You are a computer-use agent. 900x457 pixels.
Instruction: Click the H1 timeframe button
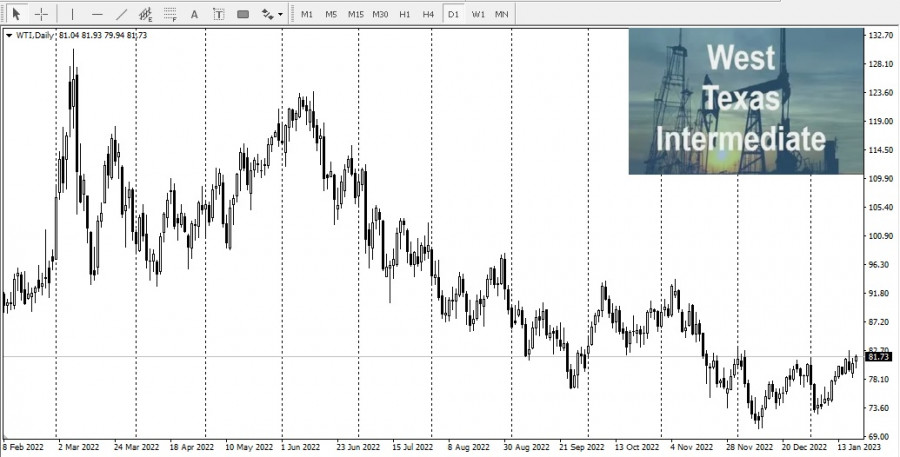click(404, 14)
